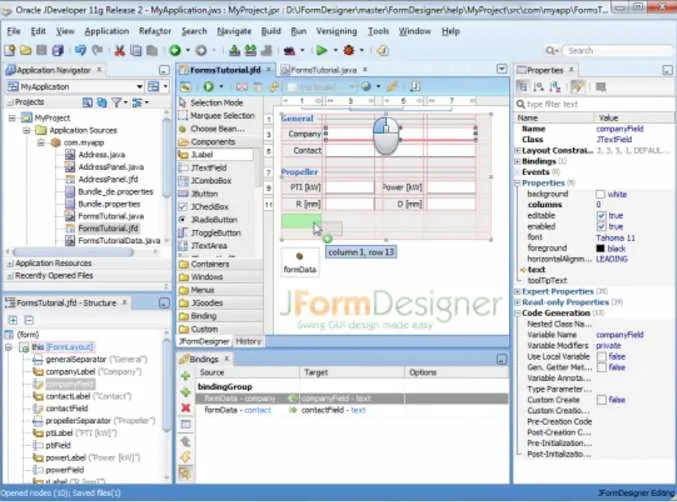This screenshot has height=502, width=677.
Task: Click the filter icon in Projects bar
Action: pos(116,102)
